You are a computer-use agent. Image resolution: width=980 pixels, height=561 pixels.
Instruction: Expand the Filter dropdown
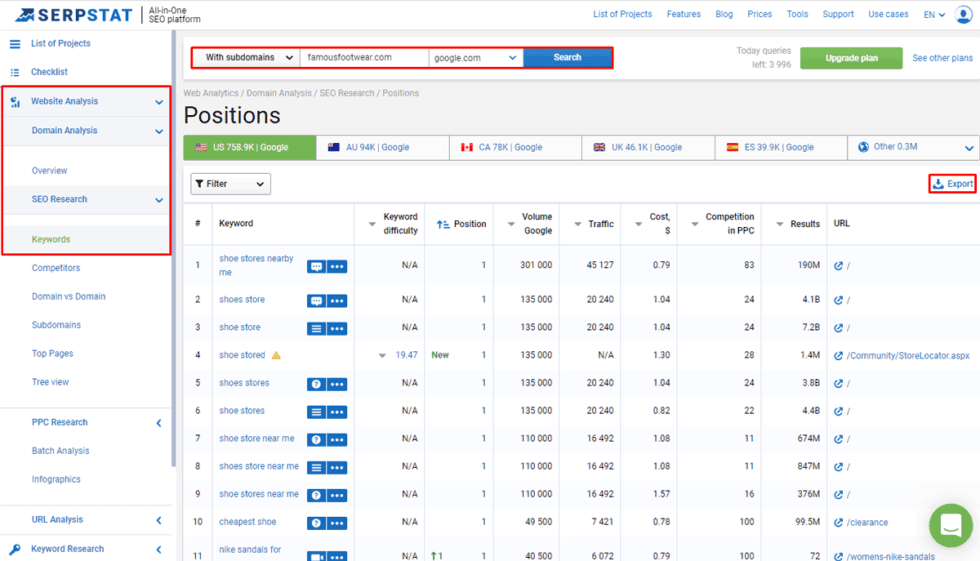click(231, 184)
